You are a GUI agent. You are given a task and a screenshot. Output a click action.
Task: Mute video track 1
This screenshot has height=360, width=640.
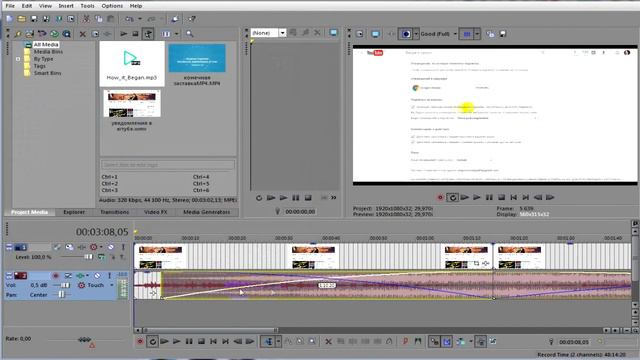(x=110, y=247)
